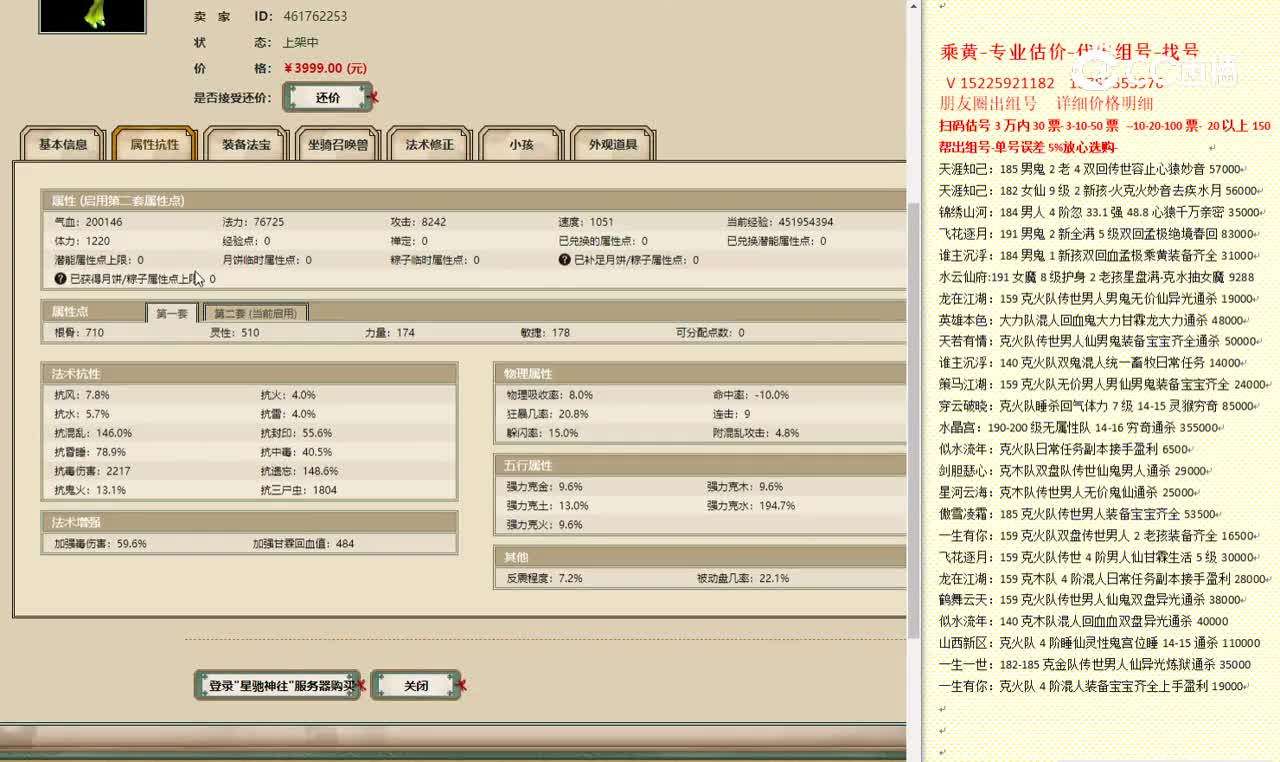Click the 抗三尸虫: 1804 entry
Screen dimensions: 1280x762
coord(298,490)
